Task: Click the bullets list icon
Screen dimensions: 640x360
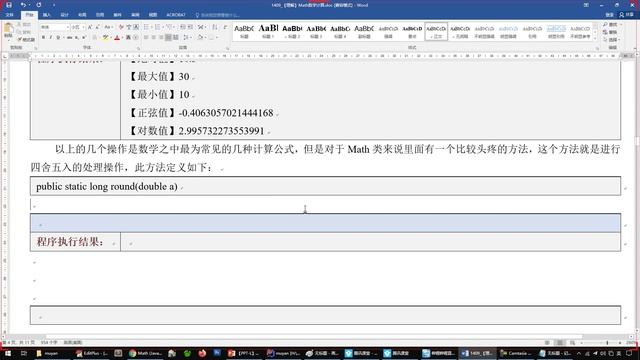Action: (147, 27)
